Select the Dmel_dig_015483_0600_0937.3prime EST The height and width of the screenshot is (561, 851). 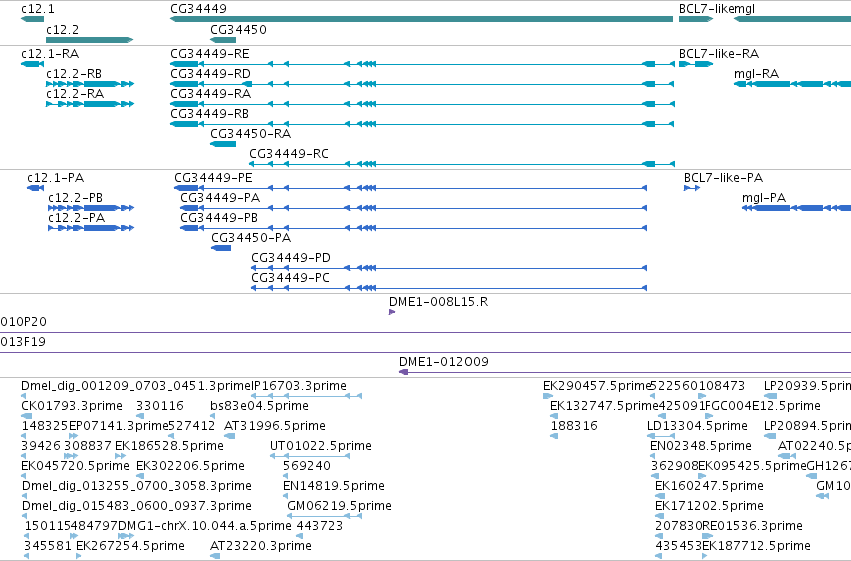[25, 517]
